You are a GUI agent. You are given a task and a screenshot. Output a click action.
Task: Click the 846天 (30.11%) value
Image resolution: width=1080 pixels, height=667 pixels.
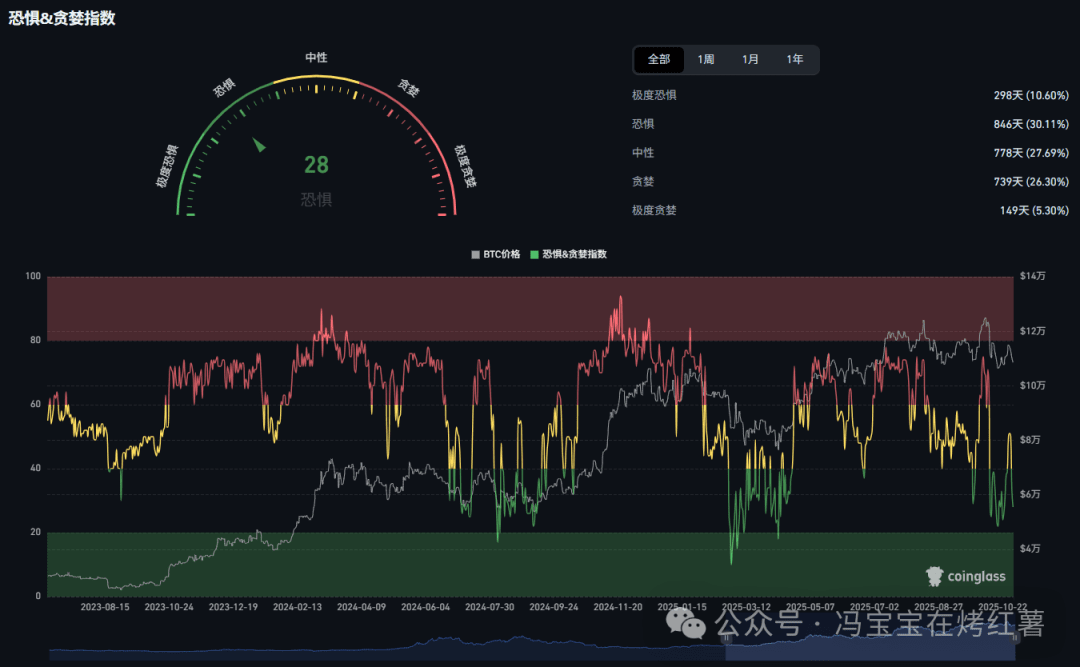1031,124
